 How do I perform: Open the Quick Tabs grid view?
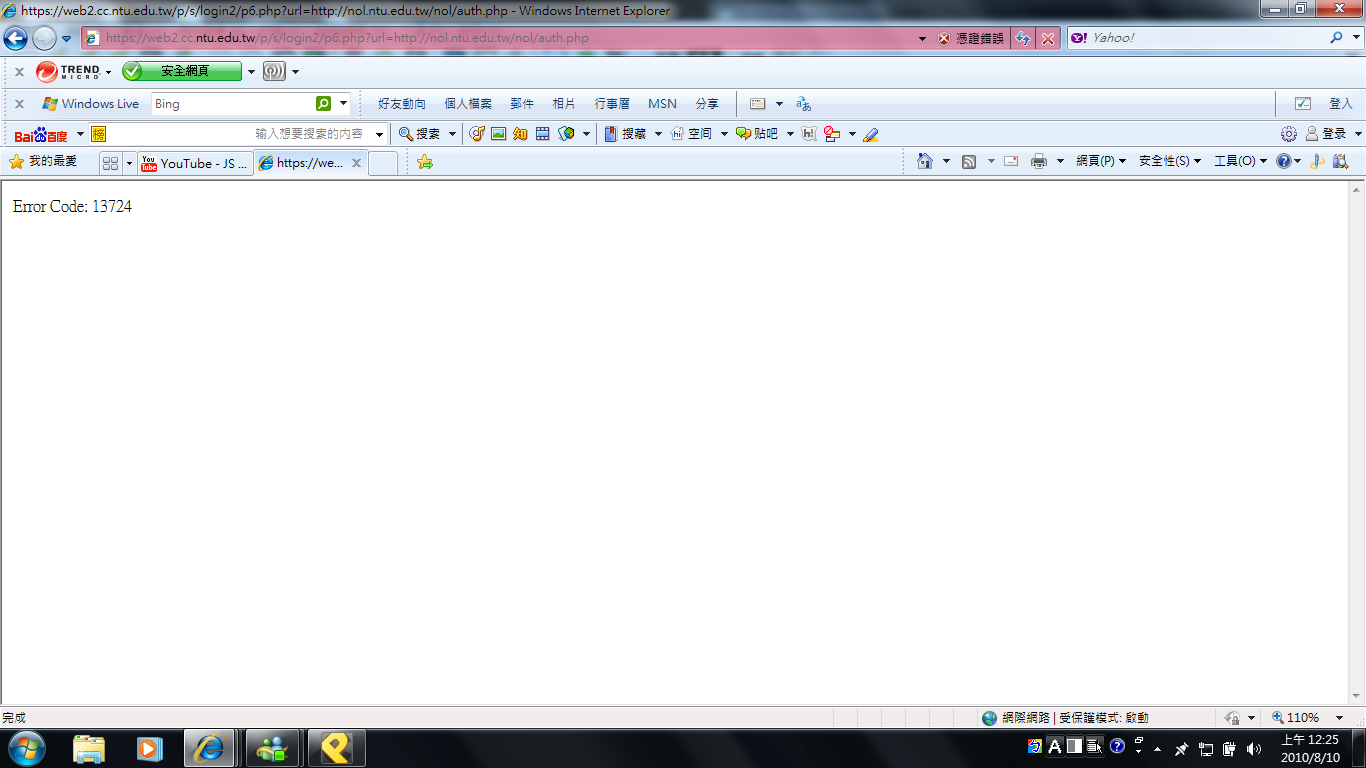tap(110, 163)
